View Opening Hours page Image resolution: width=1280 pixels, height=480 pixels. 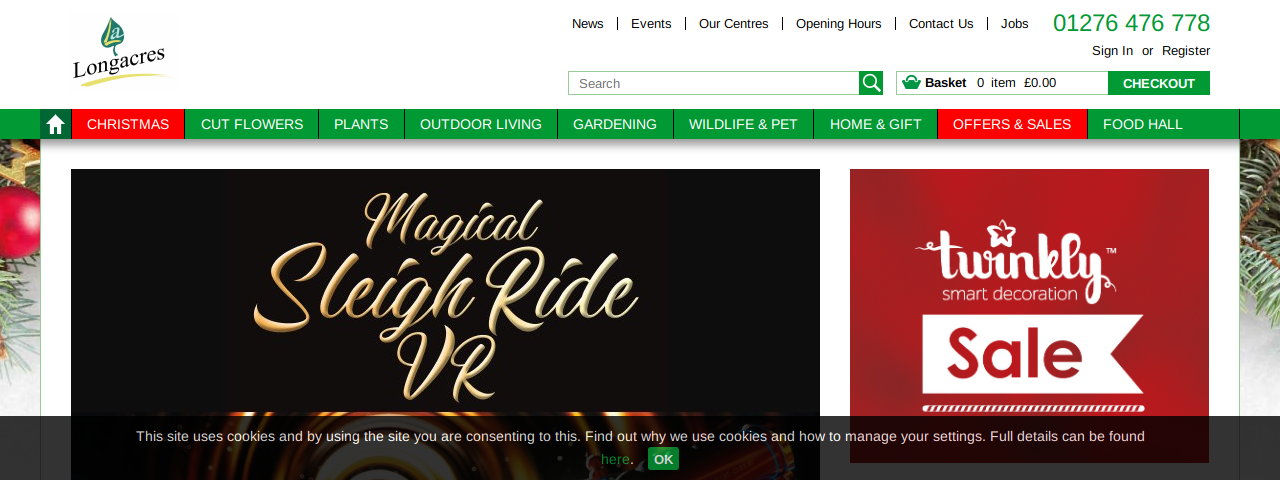point(839,24)
